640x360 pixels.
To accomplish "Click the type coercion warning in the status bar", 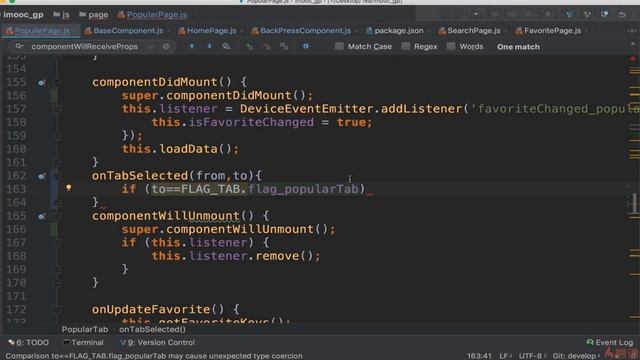I will (x=154, y=356).
